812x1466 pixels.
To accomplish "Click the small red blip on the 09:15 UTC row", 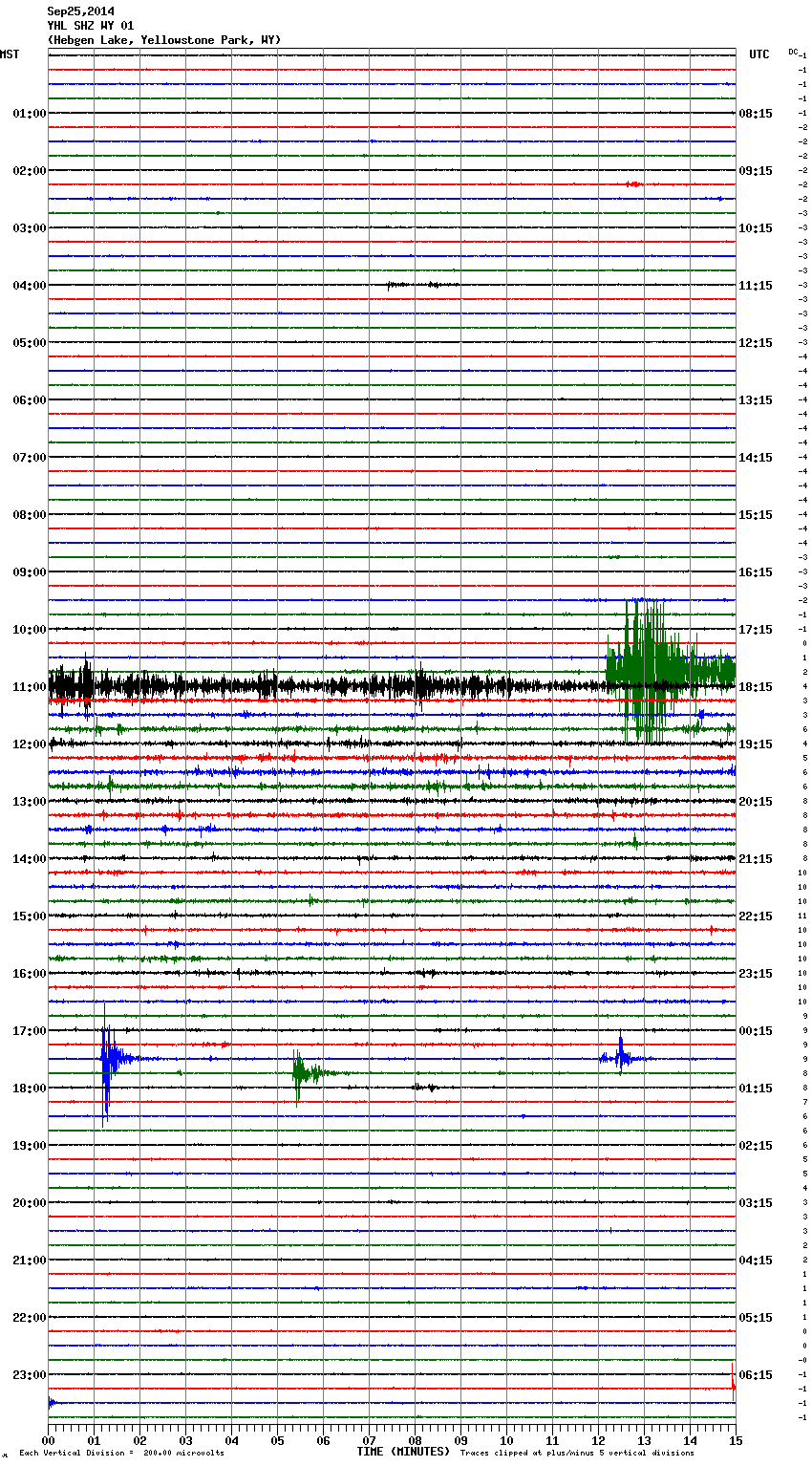I will click(x=634, y=183).
